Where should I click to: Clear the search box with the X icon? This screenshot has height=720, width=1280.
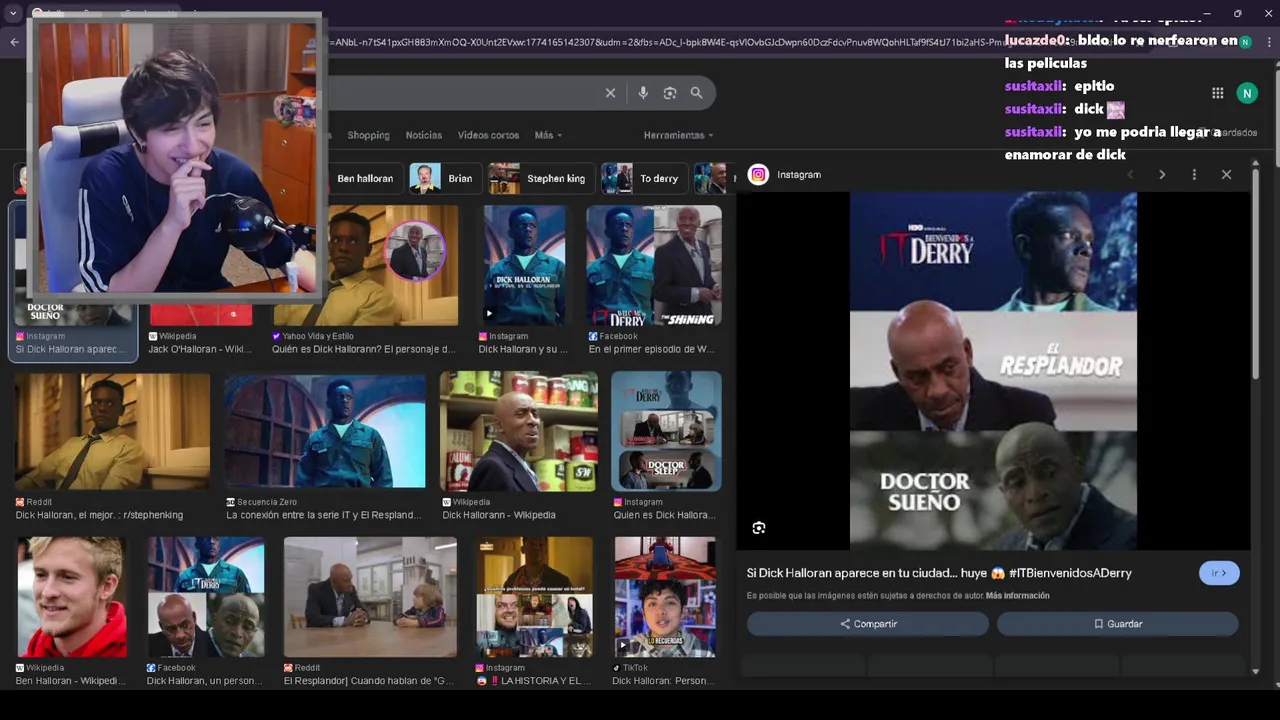pos(610,93)
